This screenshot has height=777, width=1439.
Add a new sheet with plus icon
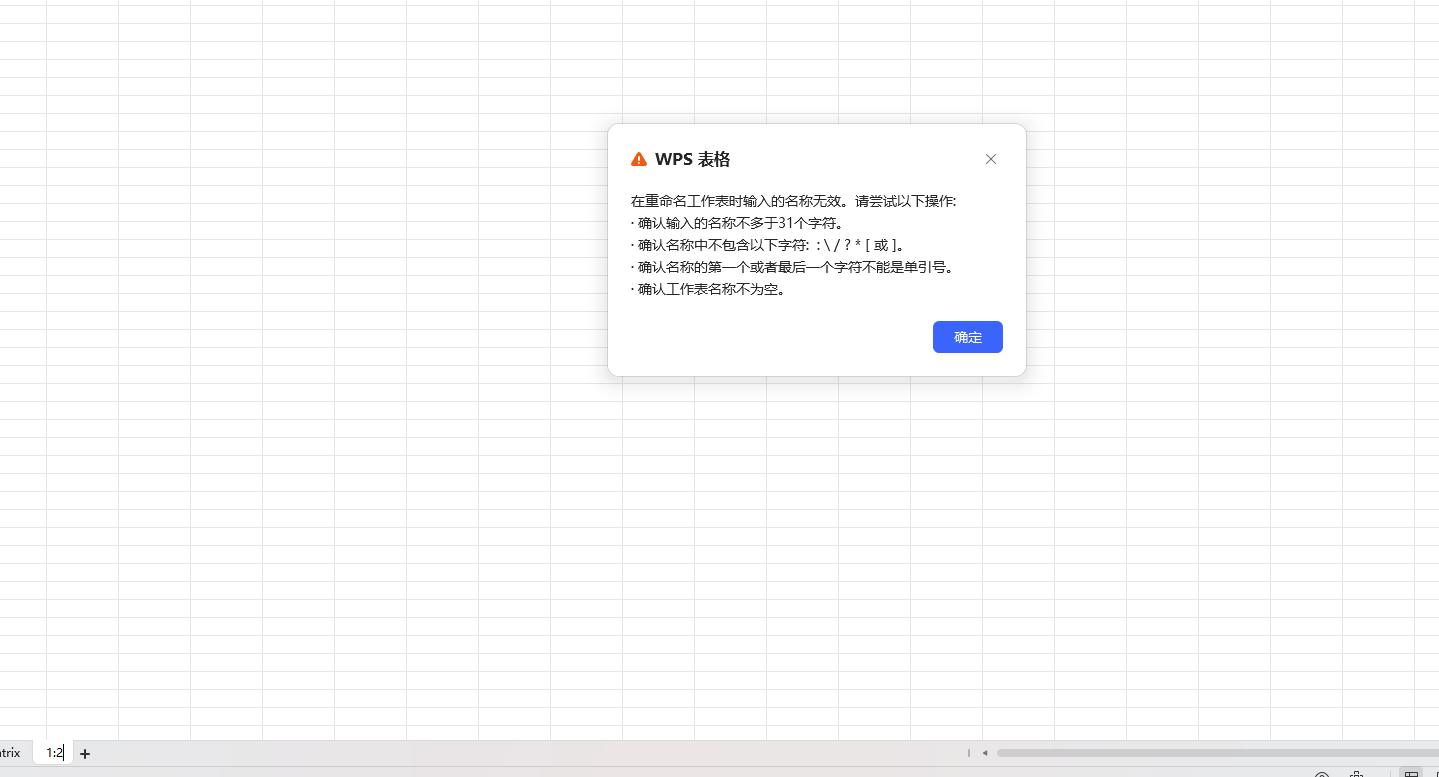pyautogui.click(x=85, y=754)
